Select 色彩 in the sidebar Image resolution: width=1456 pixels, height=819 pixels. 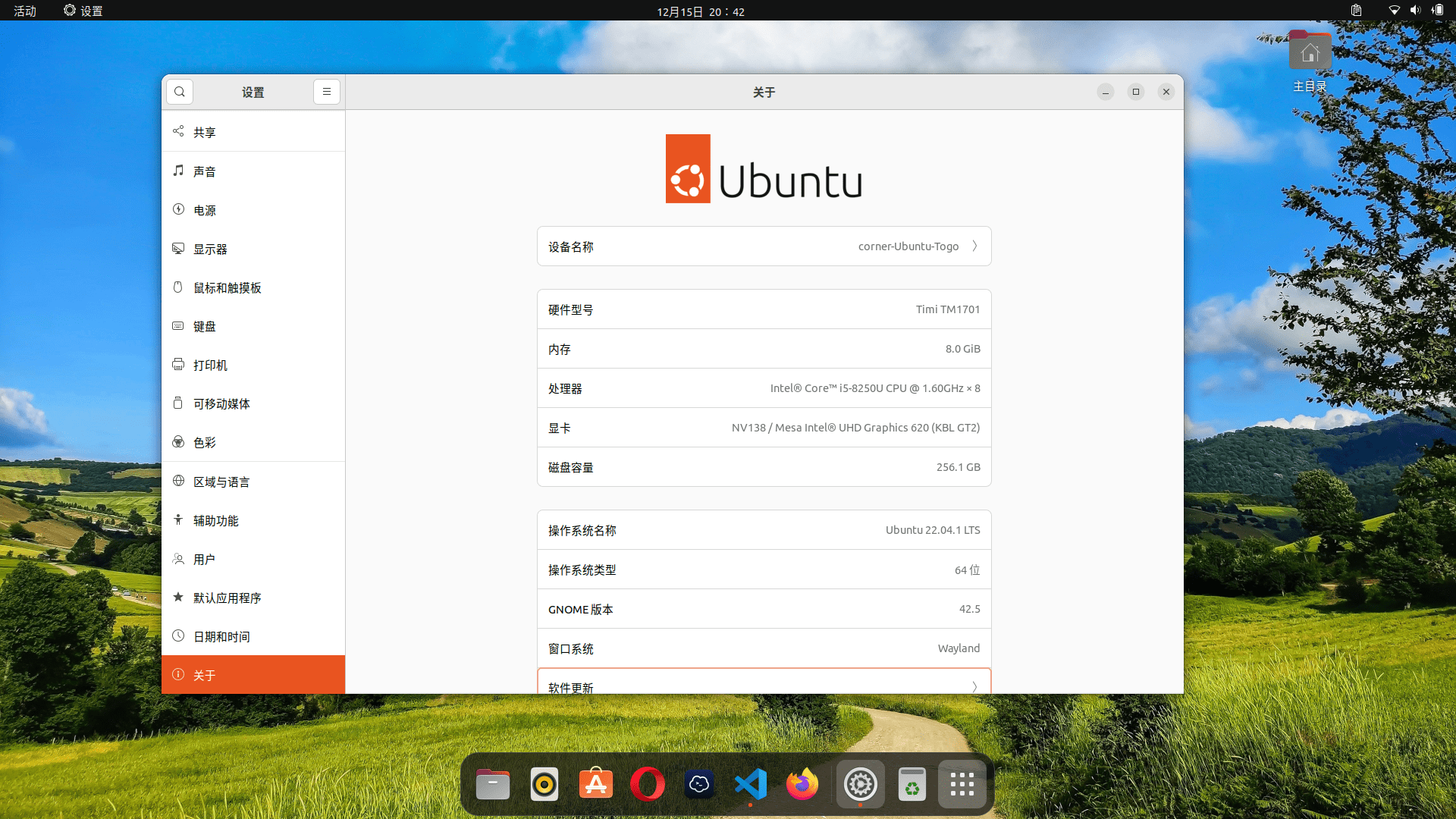[x=253, y=442]
